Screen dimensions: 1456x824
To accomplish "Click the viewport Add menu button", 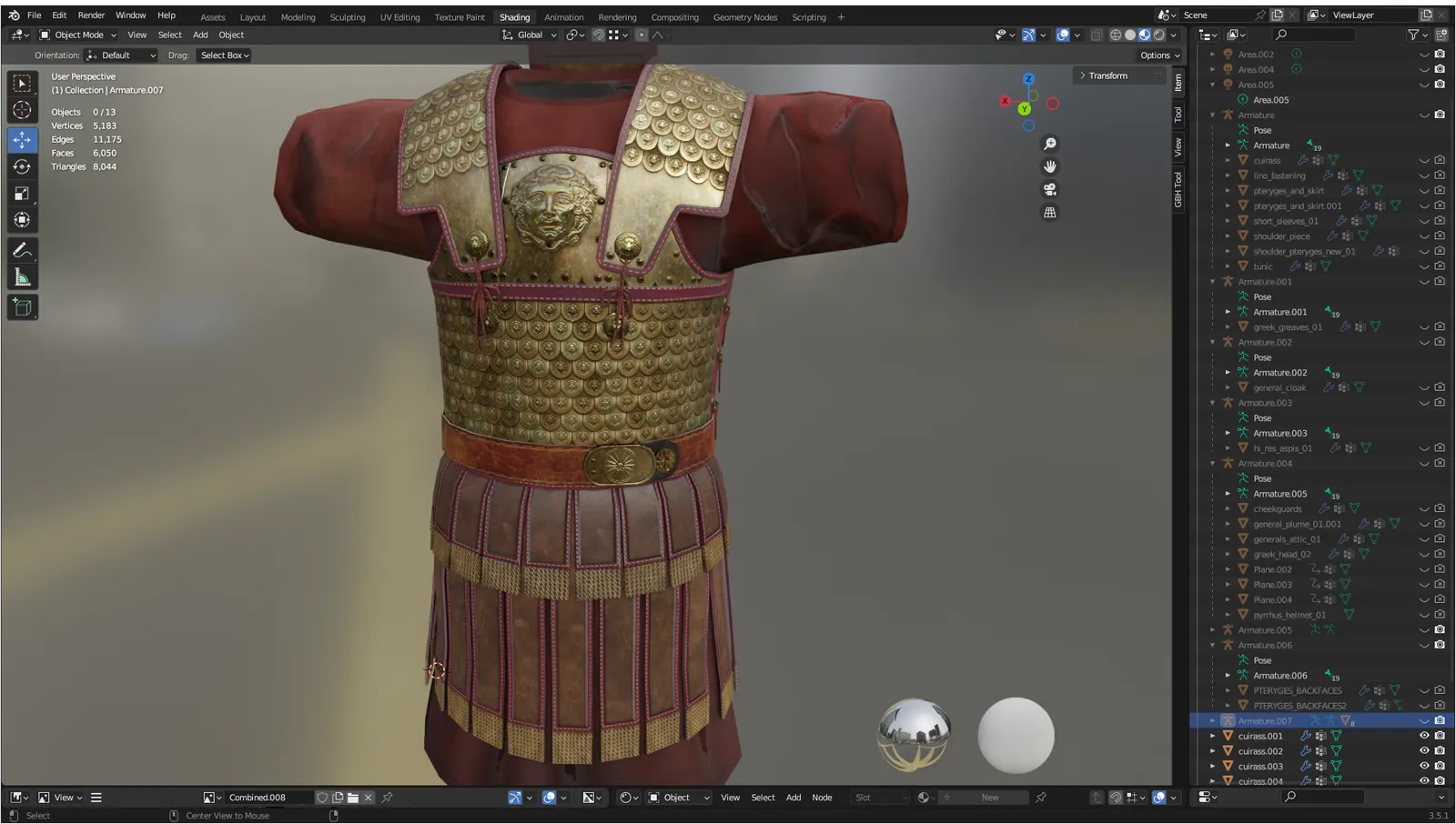I will (x=200, y=35).
